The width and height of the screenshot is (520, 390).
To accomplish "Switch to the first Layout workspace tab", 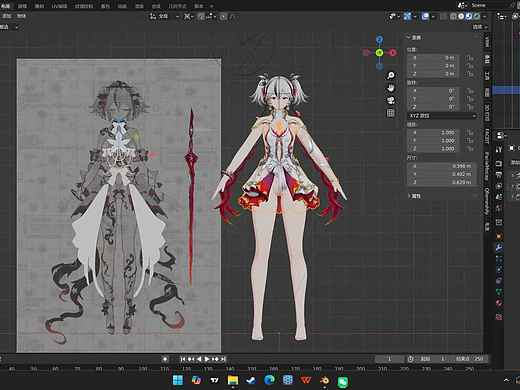I will tap(6, 6).
